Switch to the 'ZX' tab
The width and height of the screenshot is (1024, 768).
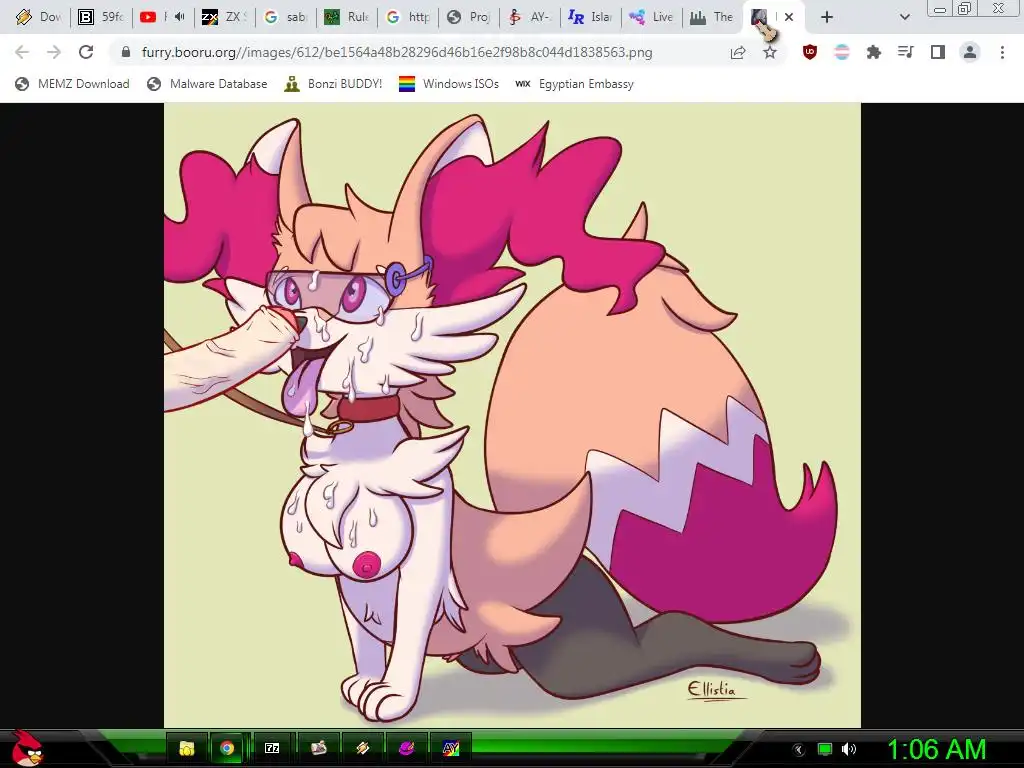click(225, 17)
